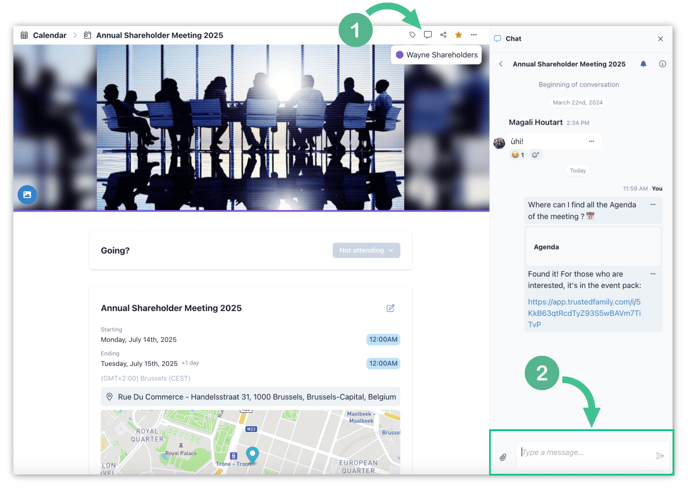
Task: Click the edit event pencil icon
Action: (x=390, y=308)
